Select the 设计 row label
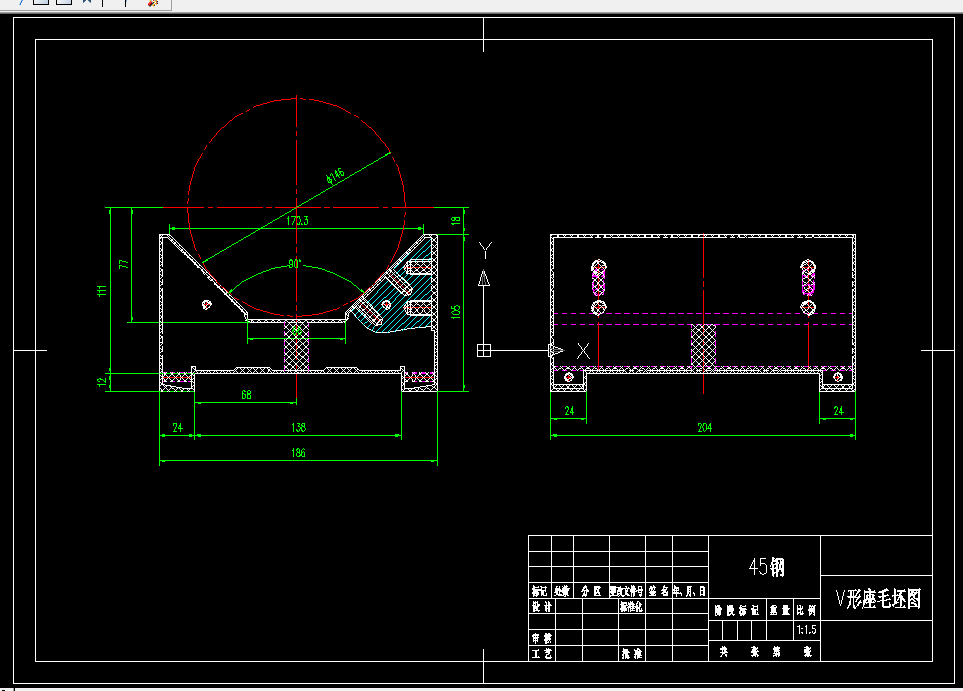The image size is (963, 691). coord(541,607)
